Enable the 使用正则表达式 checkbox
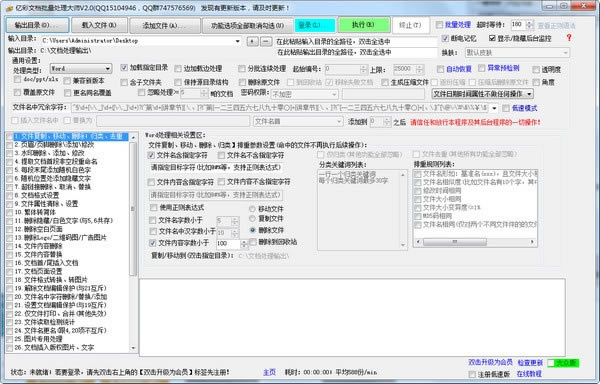Screen dimensions: 600x384 (153, 208)
